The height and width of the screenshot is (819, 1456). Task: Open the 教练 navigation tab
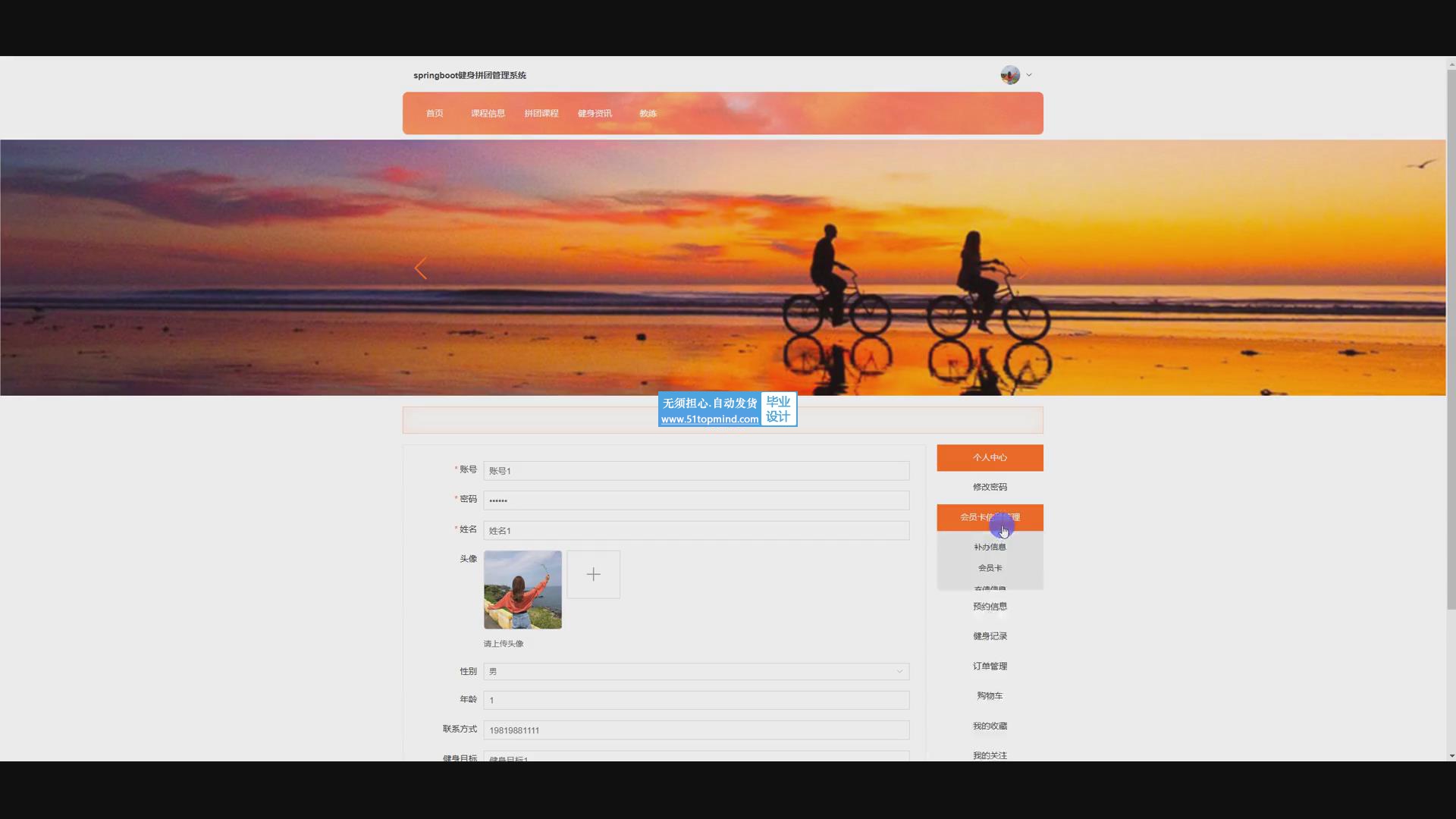[x=648, y=114]
